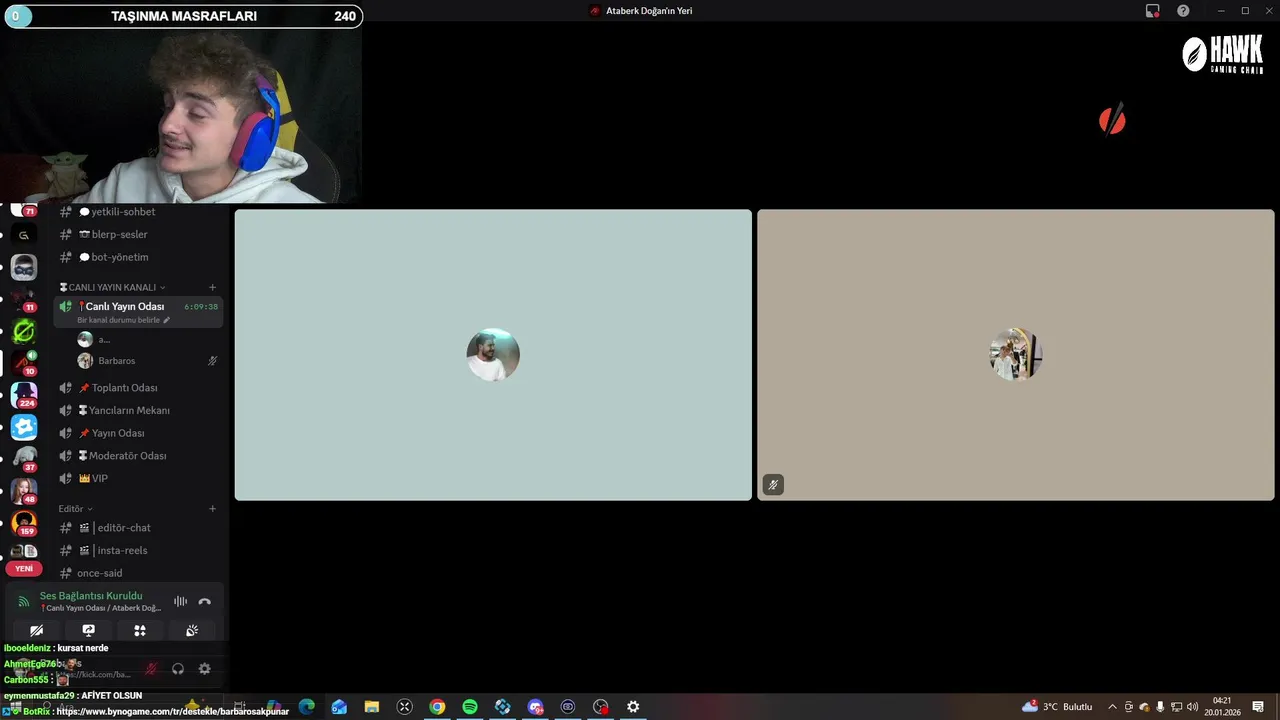Create channel in Editör category

[x=212, y=509]
